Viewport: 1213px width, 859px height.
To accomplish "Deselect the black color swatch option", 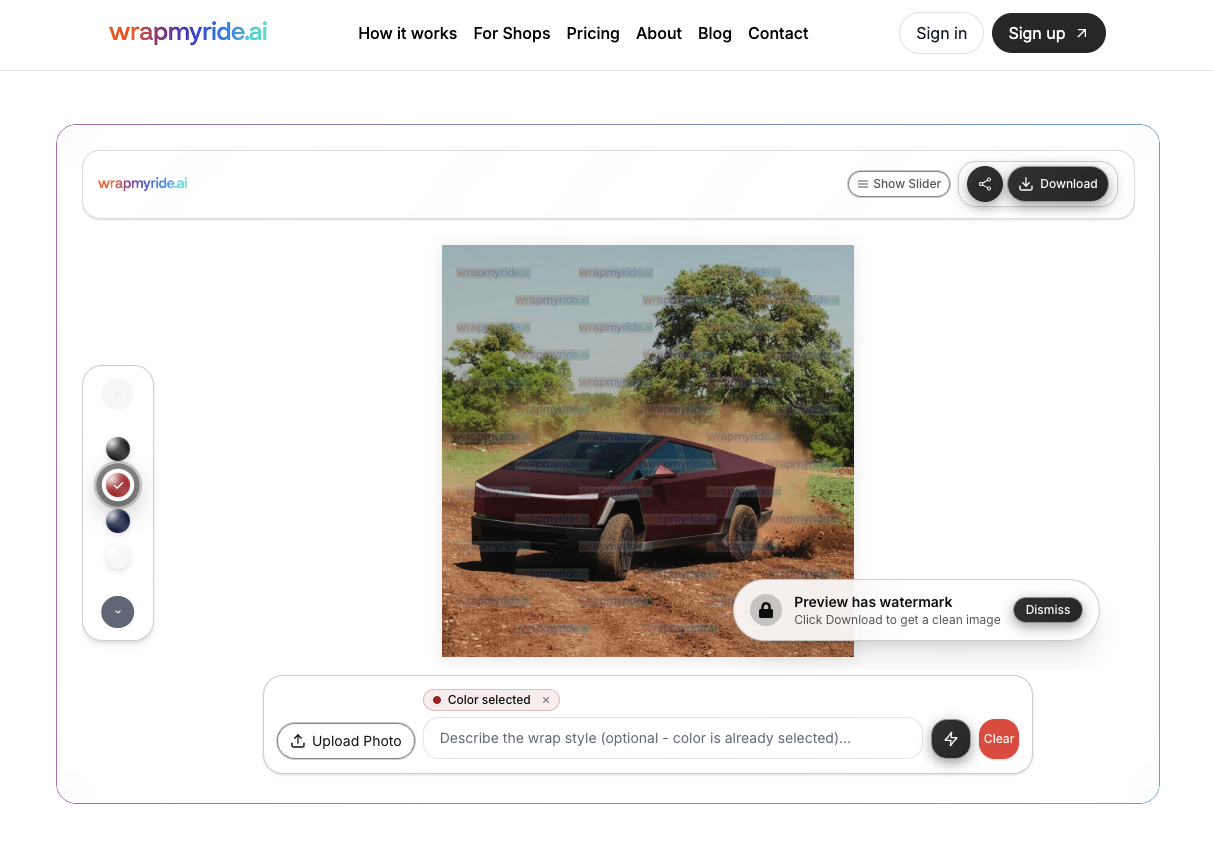I will pos(118,448).
